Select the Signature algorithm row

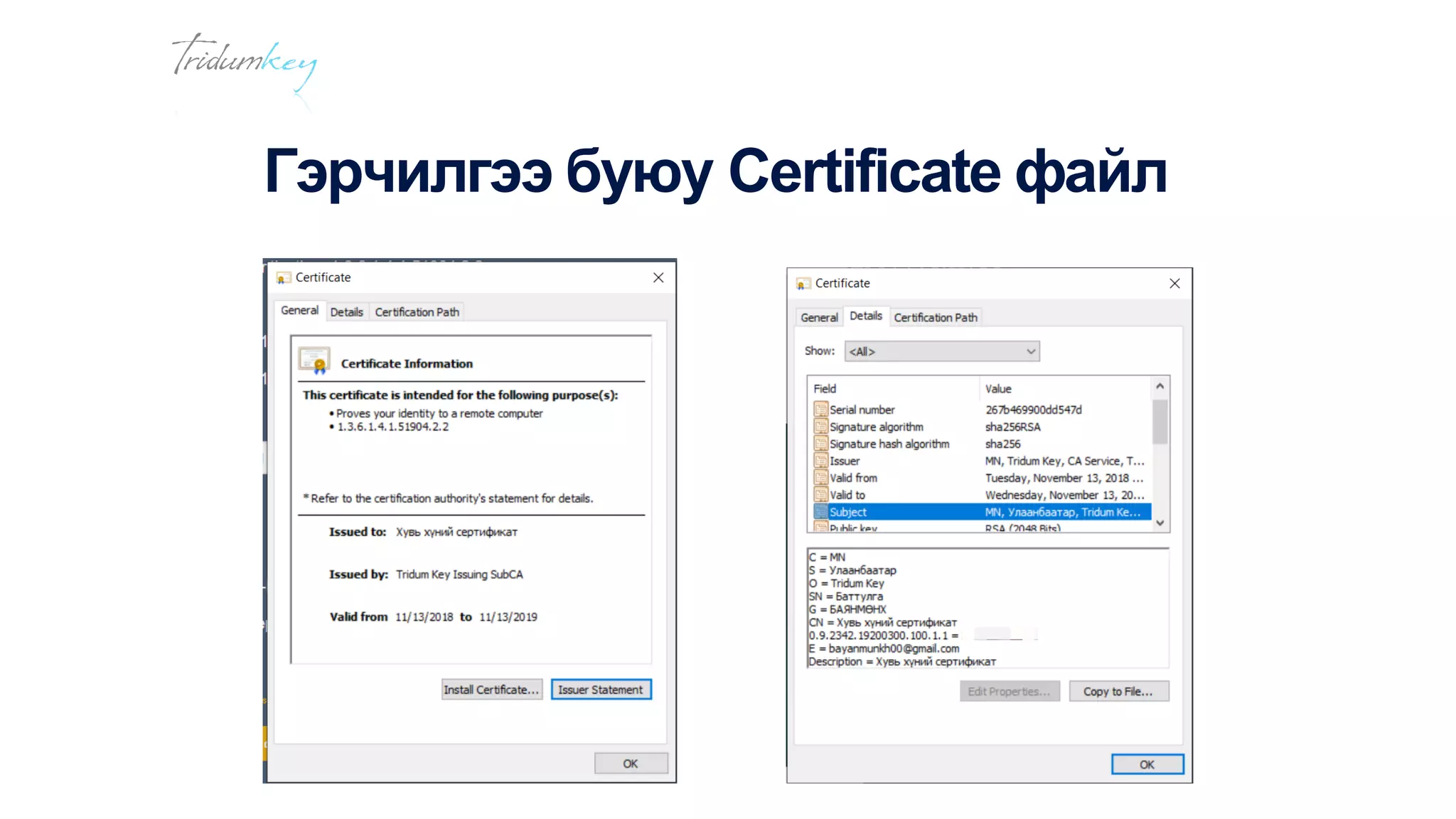pos(982,427)
